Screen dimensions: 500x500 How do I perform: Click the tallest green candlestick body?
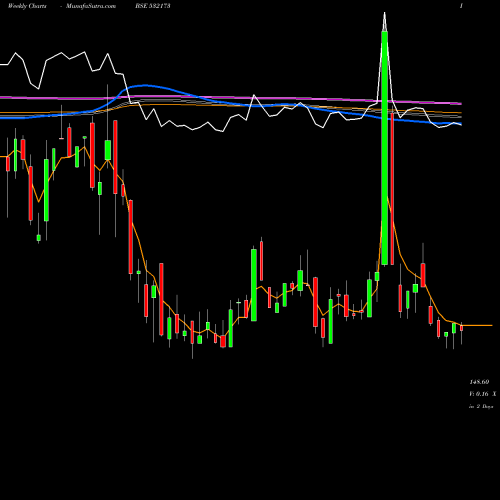(x=384, y=148)
